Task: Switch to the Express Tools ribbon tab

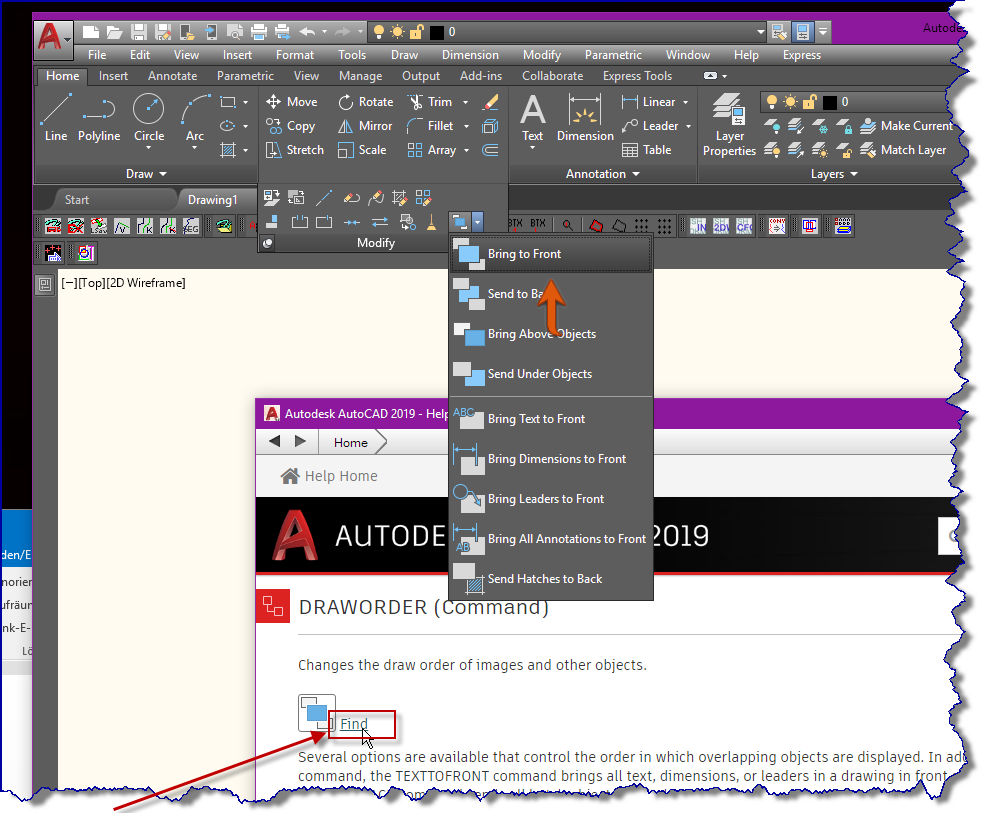Action: tap(638, 76)
